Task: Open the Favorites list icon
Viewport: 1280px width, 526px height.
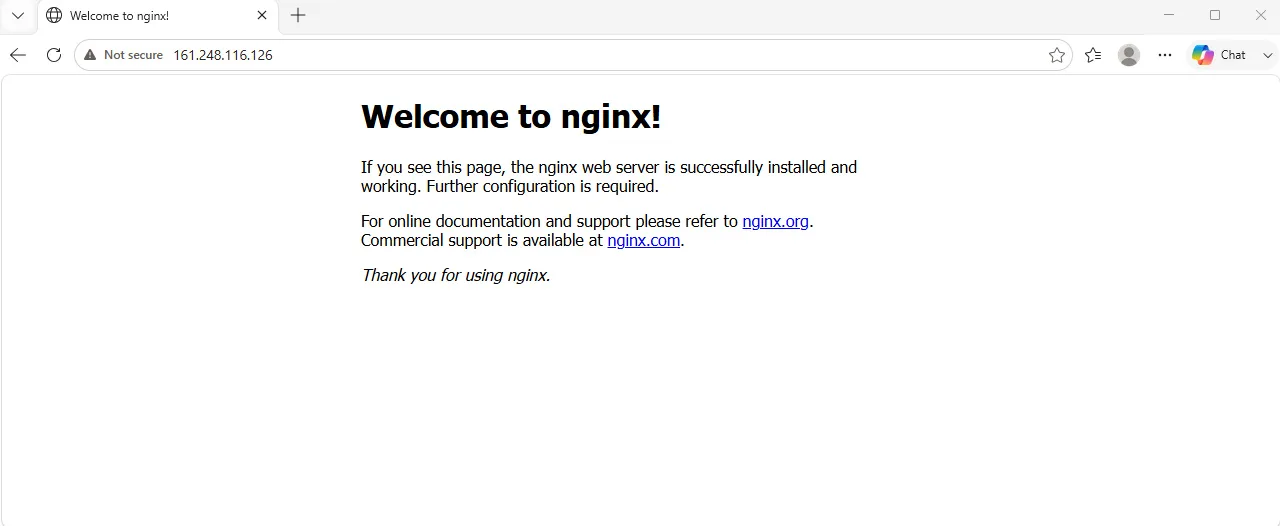Action: [1093, 55]
